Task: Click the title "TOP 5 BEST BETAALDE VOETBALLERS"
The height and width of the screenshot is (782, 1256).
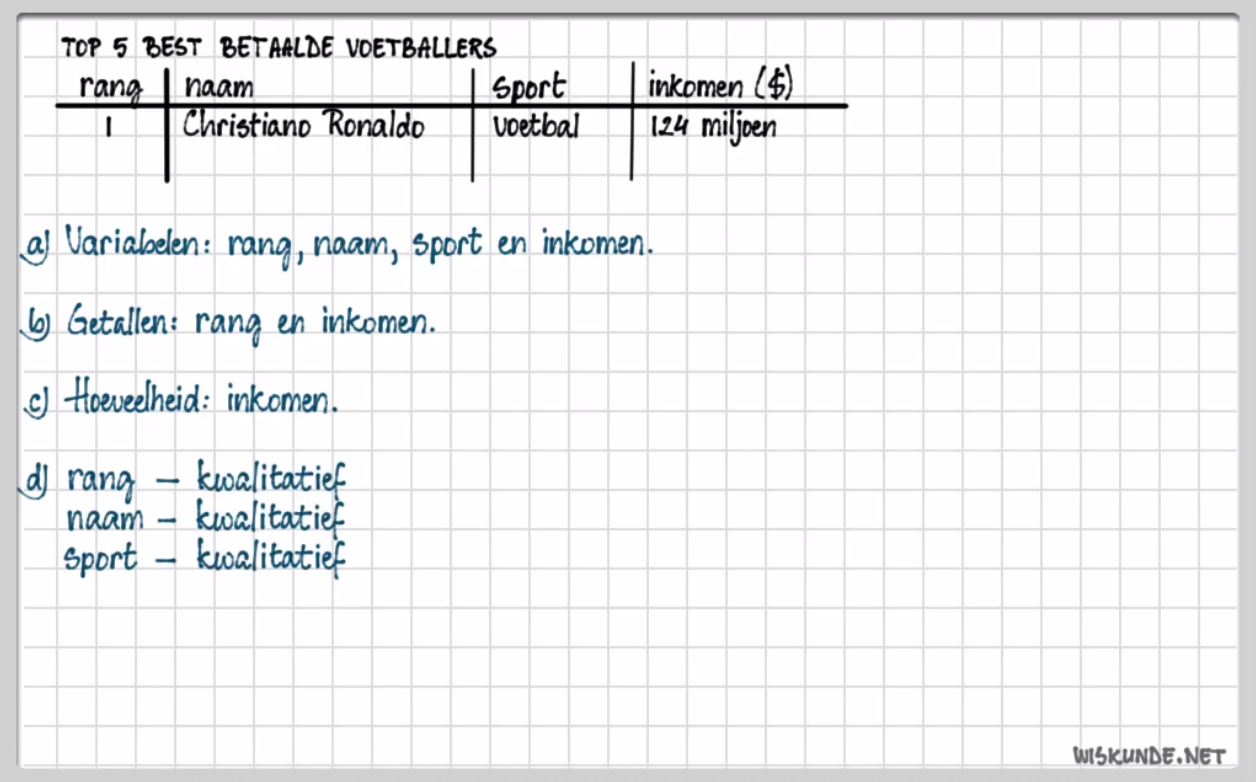Action: point(279,47)
